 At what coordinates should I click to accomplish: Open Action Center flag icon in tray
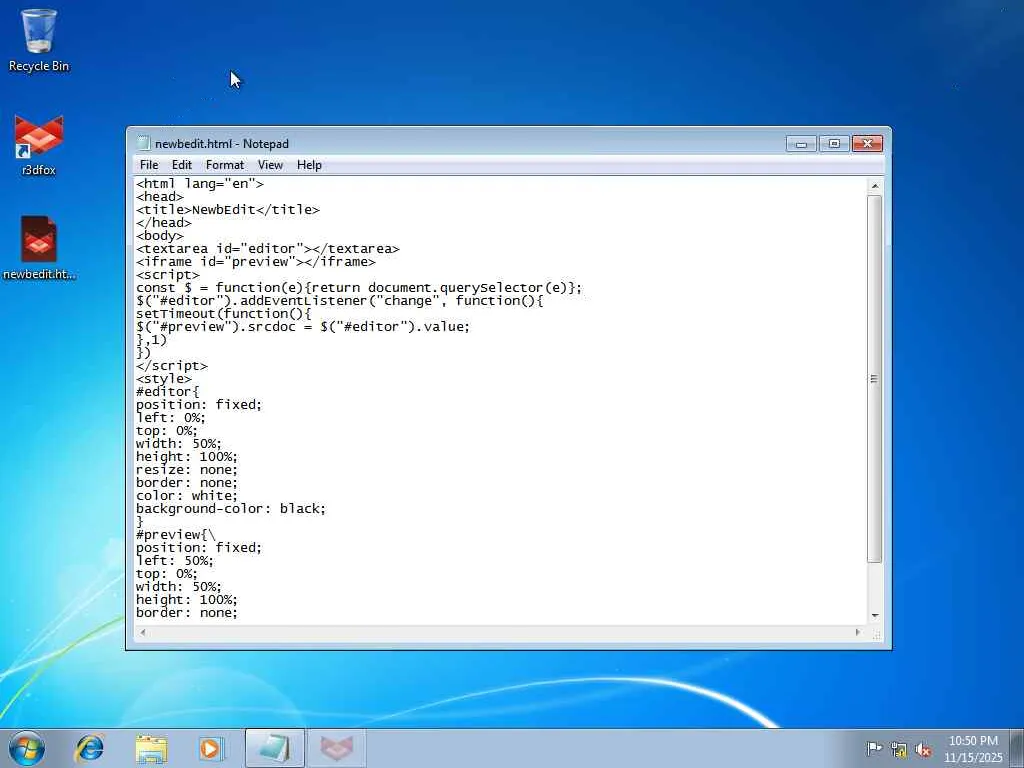[874, 749]
